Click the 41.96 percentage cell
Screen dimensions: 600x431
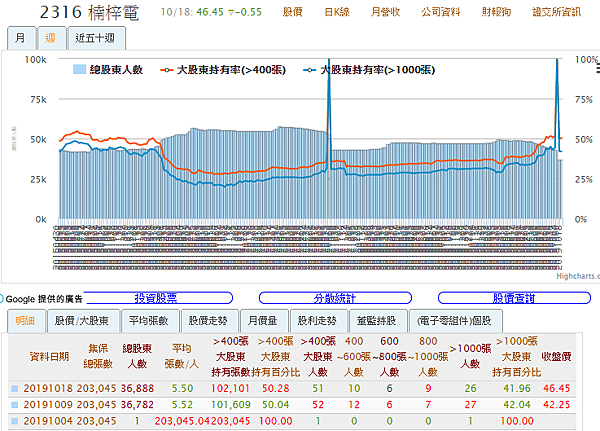[517, 389]
